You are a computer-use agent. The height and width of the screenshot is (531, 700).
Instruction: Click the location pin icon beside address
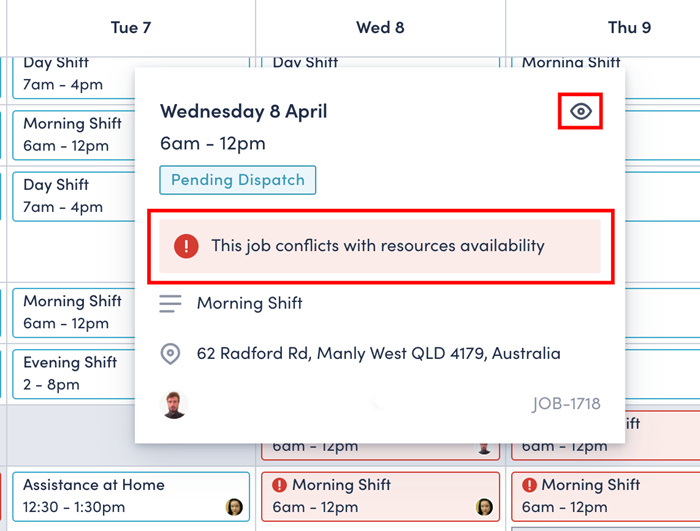(170, 354)
